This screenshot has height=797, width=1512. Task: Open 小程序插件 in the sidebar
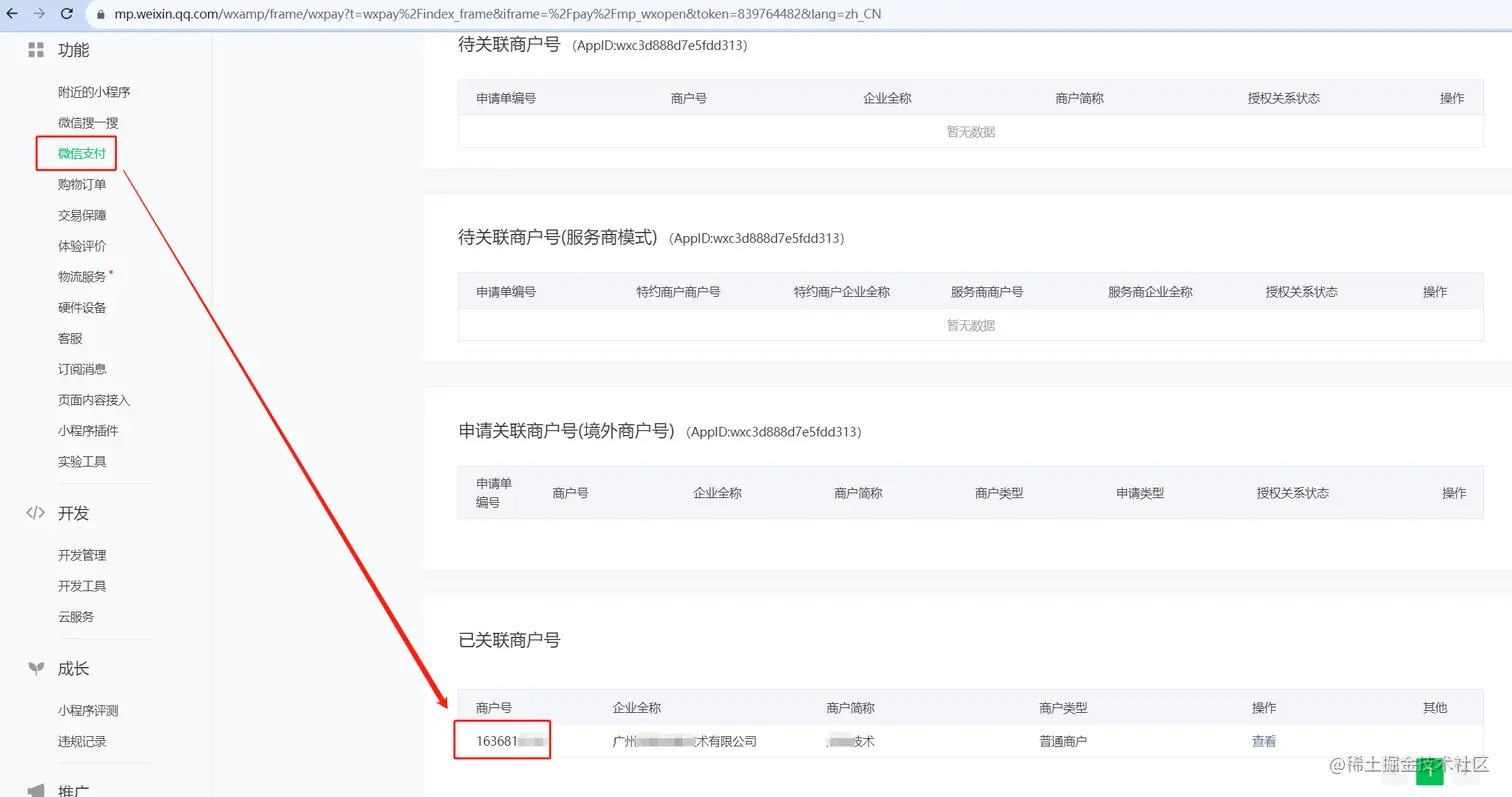tap(88, 431)
